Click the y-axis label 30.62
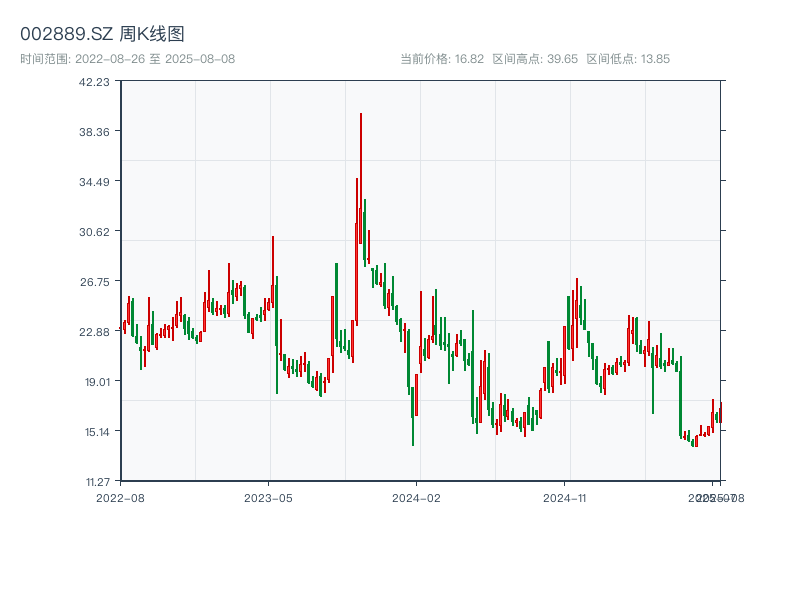800x600 pixels. click(x=94, y=232)
